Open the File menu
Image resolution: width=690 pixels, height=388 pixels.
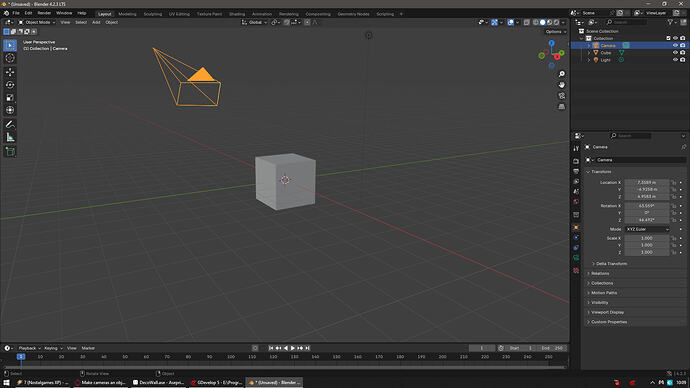16,13
